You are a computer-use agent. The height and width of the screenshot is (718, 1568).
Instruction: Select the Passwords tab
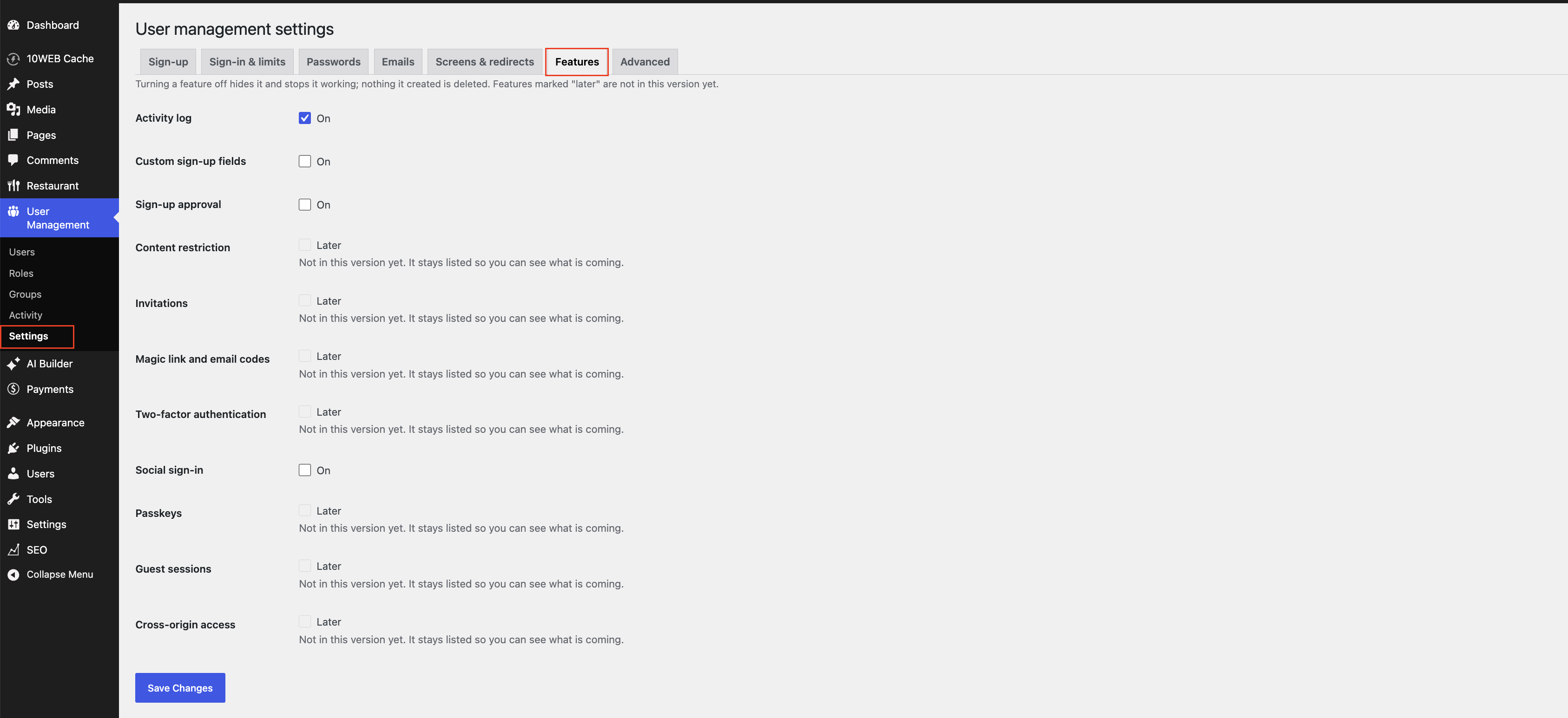click(334, 61)
